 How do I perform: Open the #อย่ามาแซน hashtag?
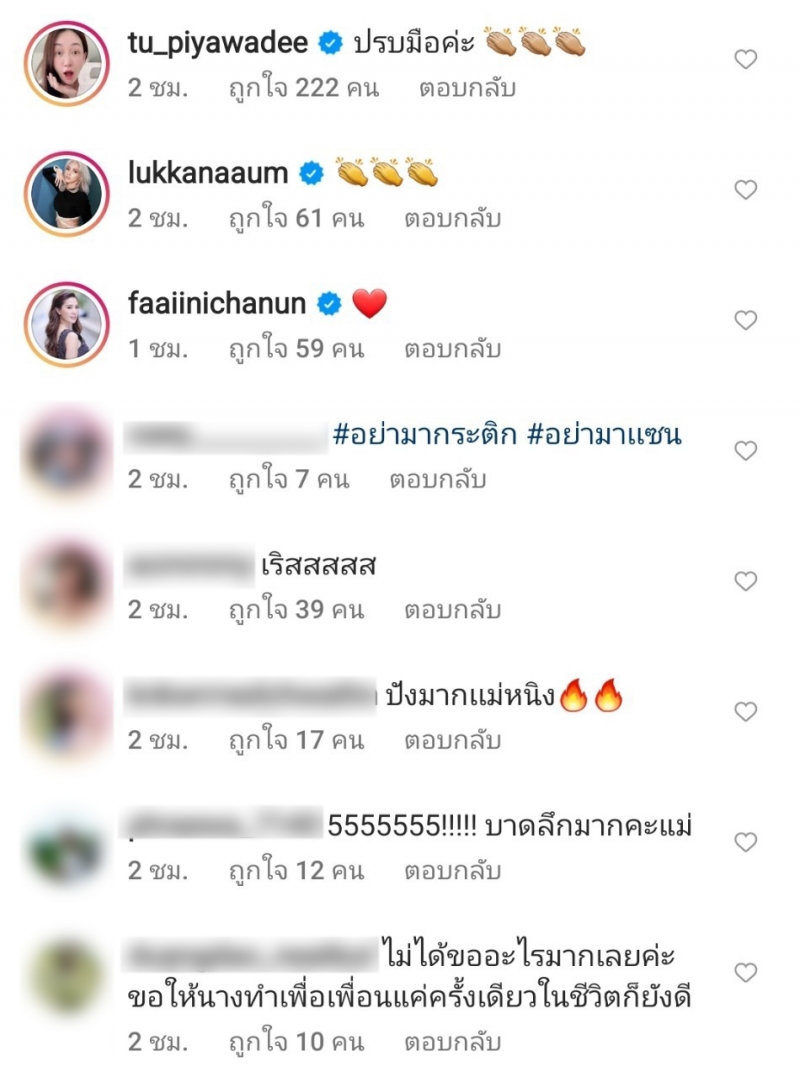click(604, 434)
